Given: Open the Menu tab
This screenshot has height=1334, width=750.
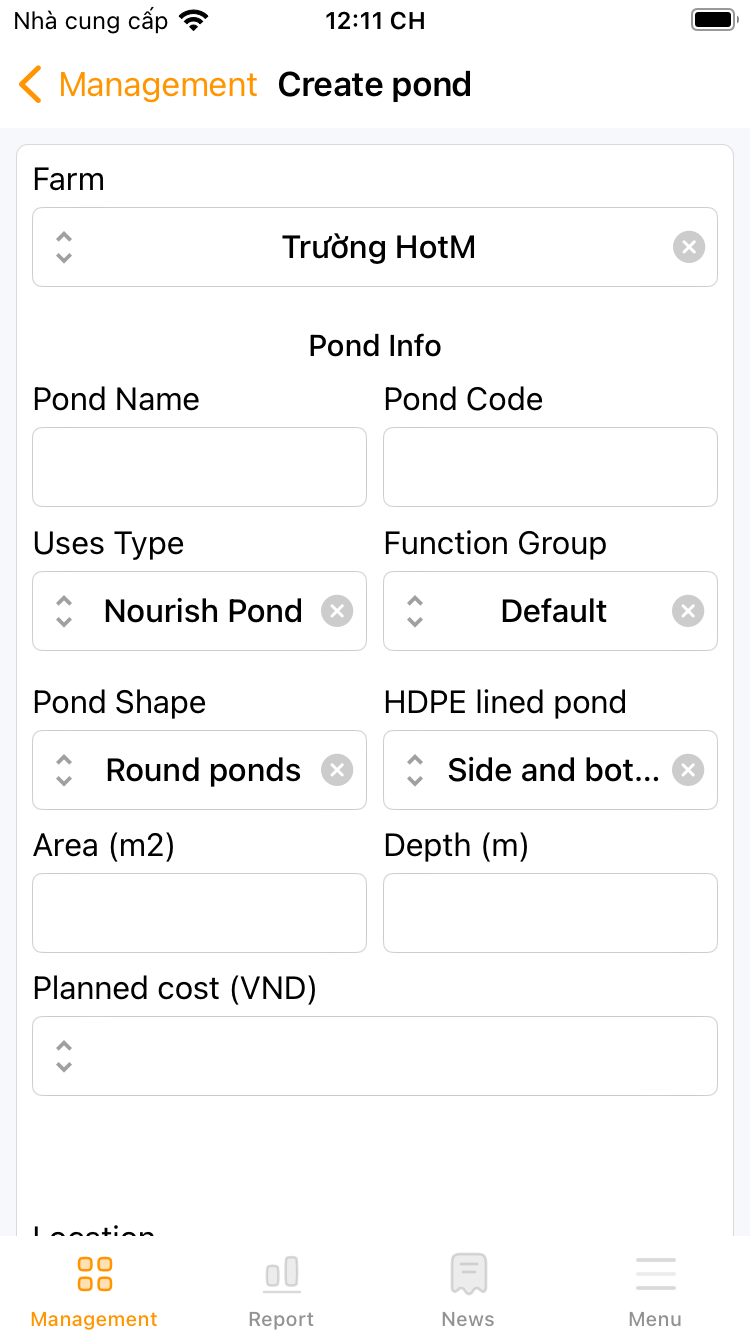Looking at the screenshot, I should point(655,1290).
